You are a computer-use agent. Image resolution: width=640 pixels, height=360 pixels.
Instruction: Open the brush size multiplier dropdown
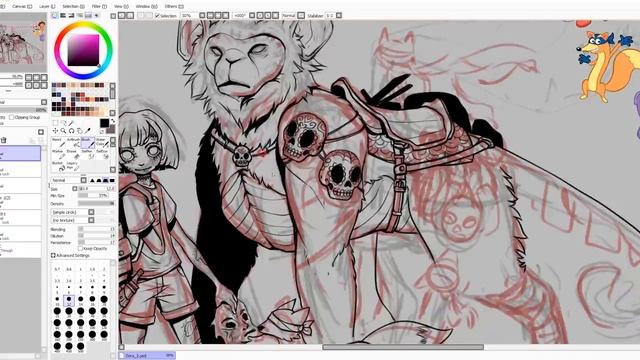click(x=75, y=189)
